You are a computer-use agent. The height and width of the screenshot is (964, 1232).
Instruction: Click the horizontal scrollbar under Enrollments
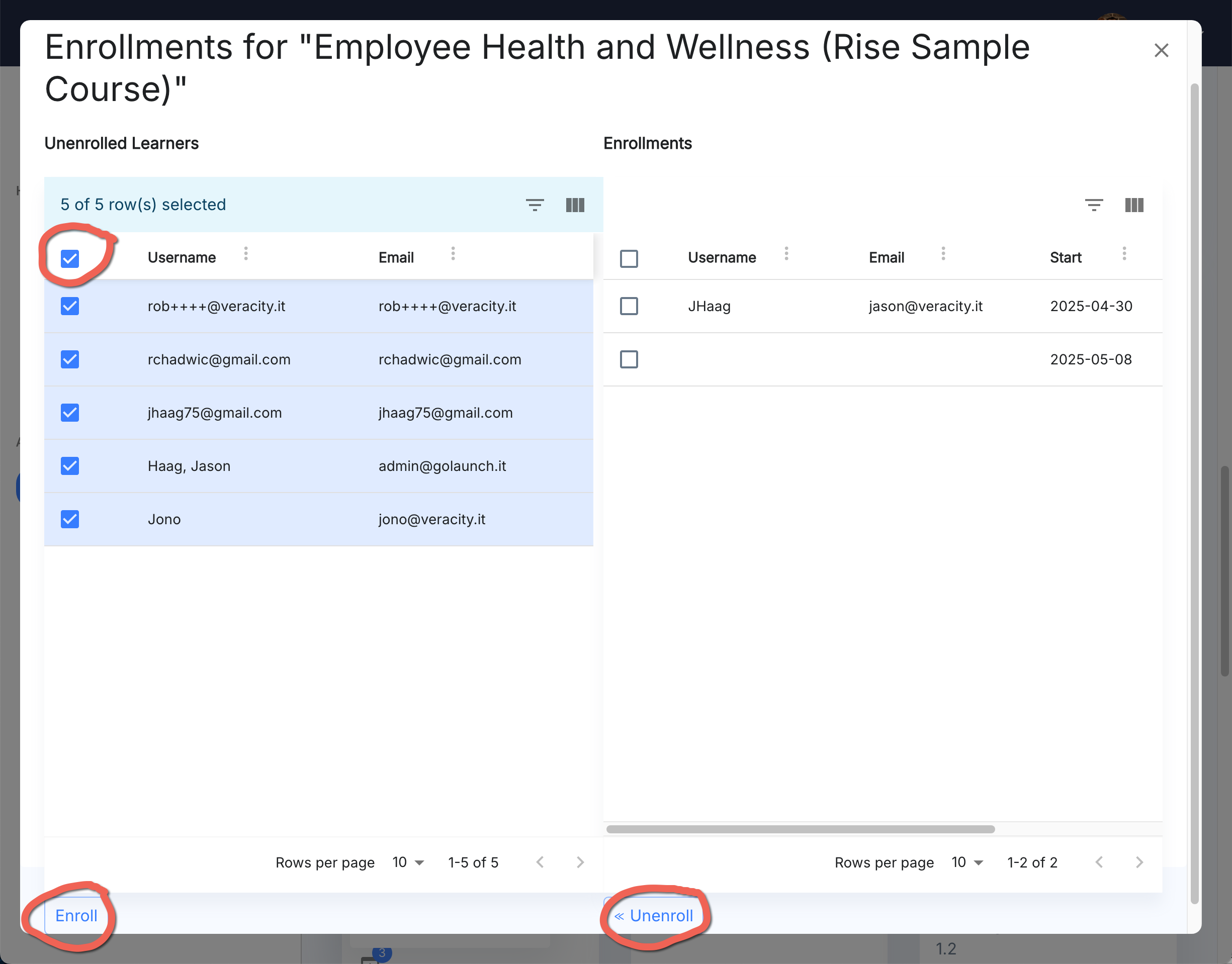(x=800, y=829)
